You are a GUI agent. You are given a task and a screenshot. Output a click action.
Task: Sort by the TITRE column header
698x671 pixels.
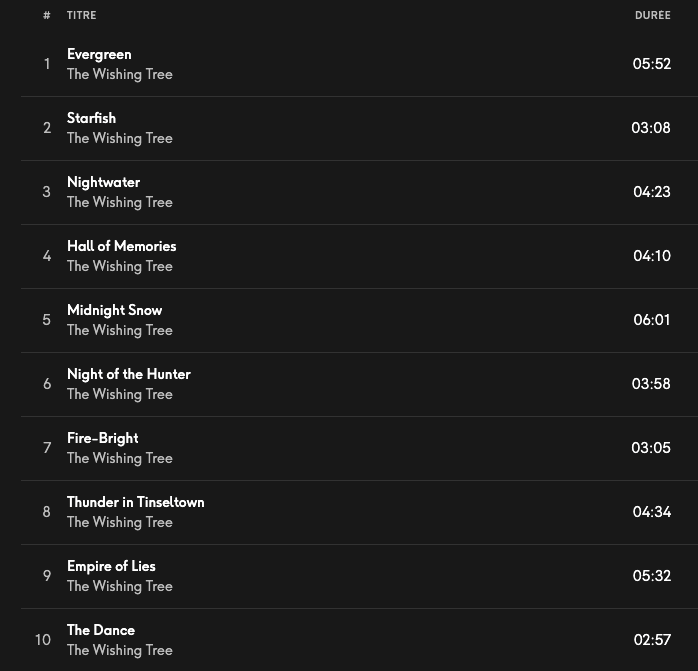[81, 15]
